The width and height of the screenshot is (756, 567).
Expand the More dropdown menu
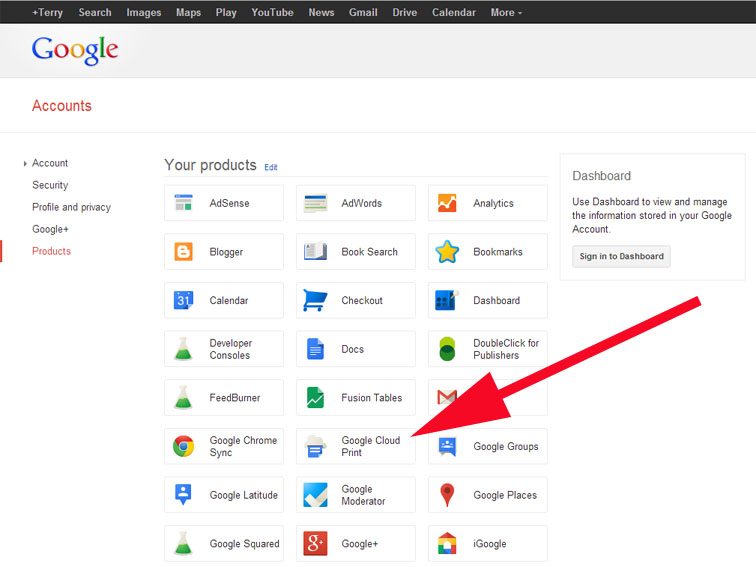click(x=506, y=13)
